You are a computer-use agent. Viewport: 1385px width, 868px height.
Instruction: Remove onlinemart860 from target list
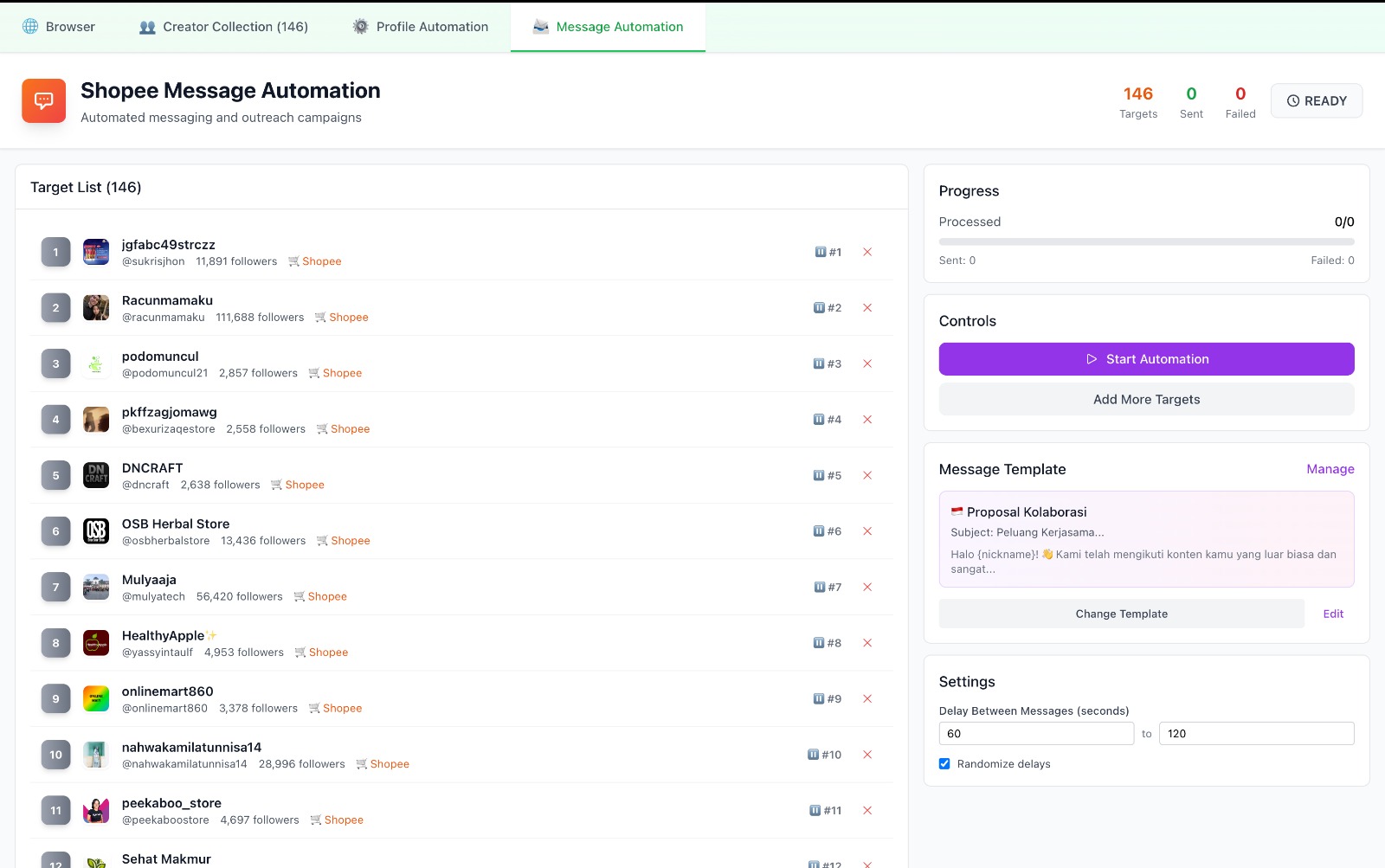tap(867, 698)
